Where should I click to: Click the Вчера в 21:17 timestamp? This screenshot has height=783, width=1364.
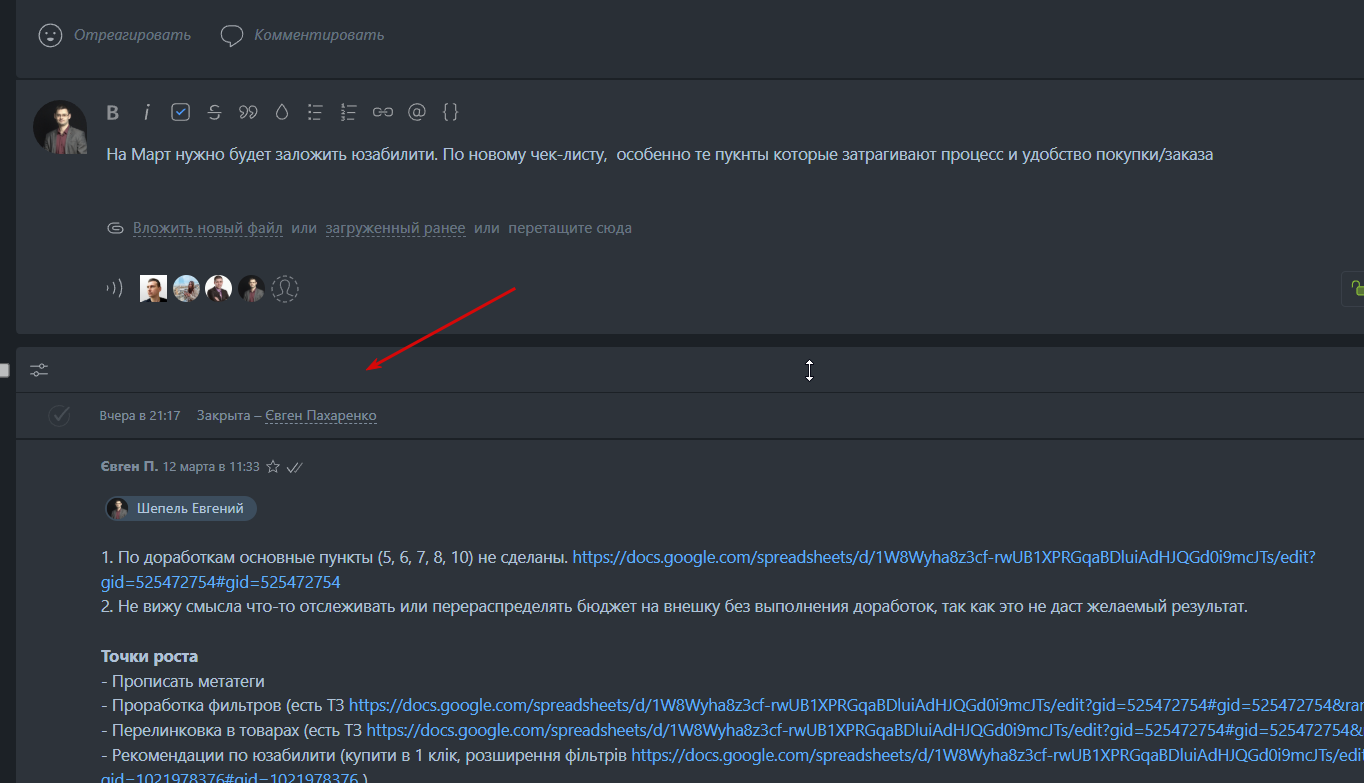[x=140, y=415]
